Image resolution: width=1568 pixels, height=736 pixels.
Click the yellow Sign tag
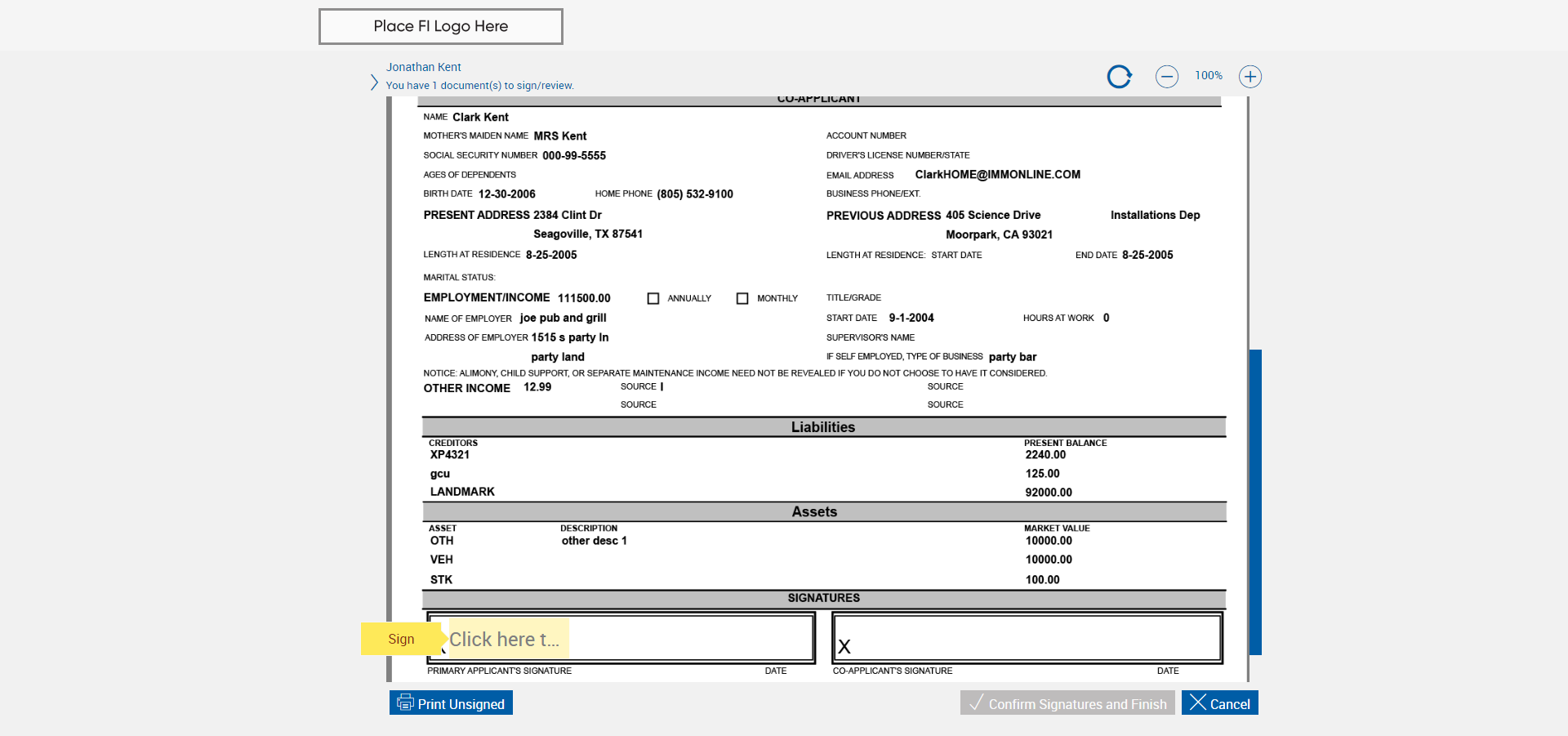[401, 639]
